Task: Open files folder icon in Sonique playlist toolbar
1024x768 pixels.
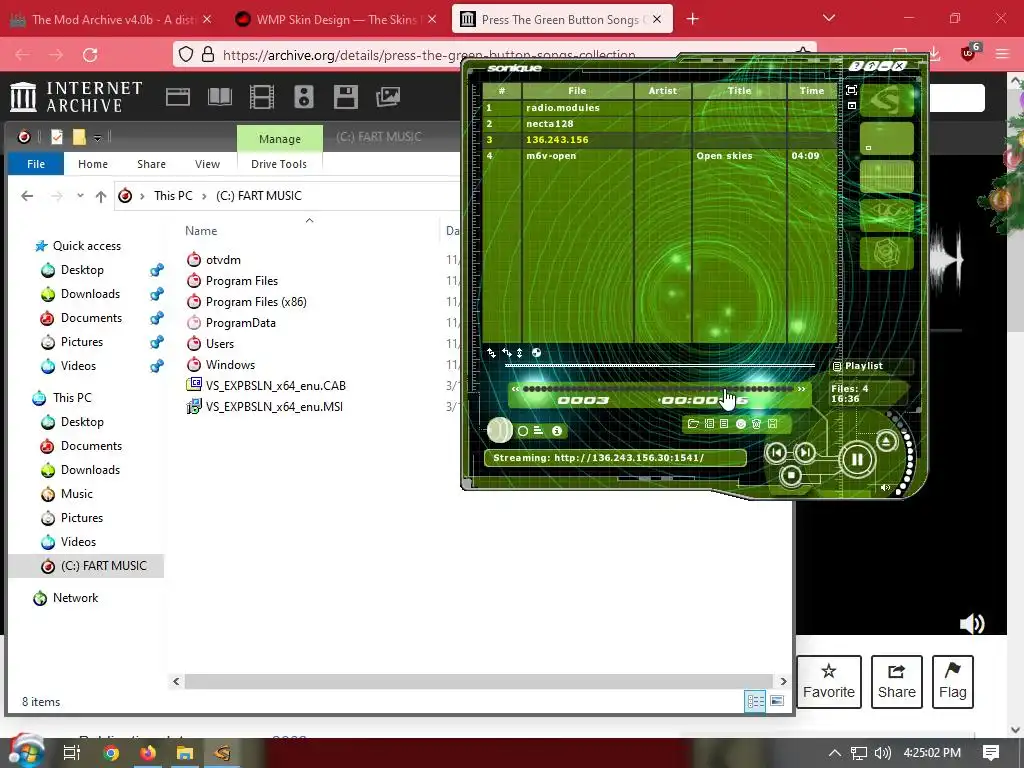Action: point(694,424)
